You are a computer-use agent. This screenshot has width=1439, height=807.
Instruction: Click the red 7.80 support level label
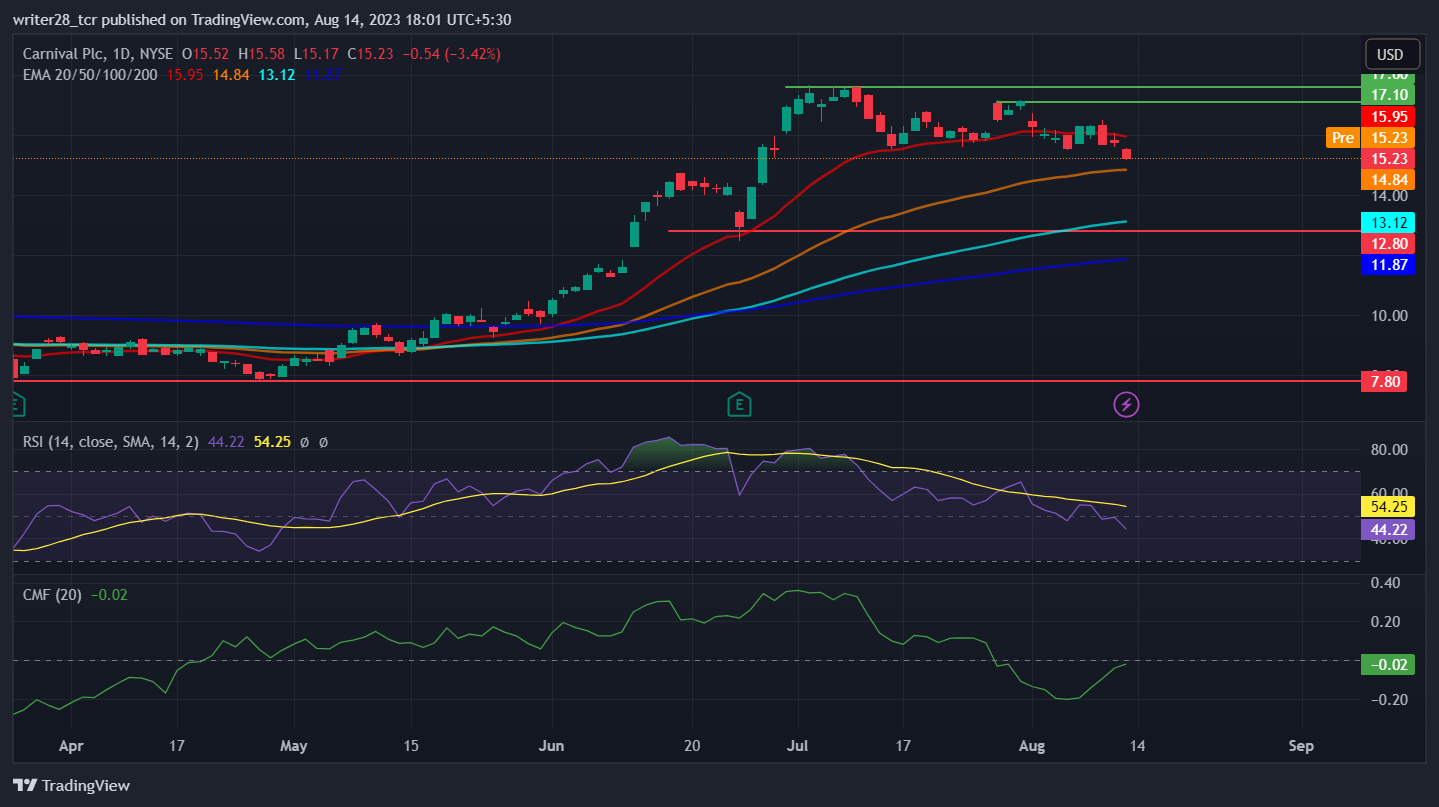(x=1385, y=380)
